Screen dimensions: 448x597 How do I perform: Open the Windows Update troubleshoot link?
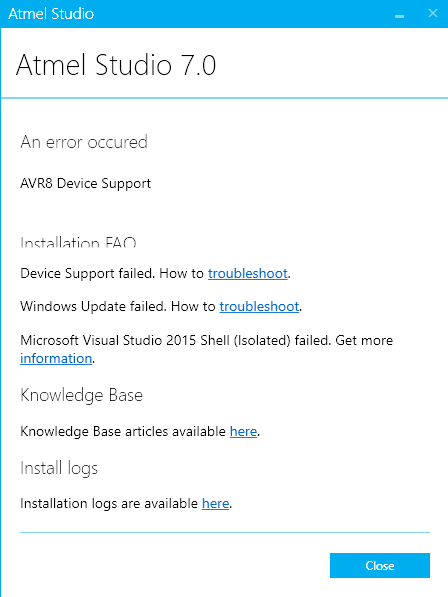point(259,306)
